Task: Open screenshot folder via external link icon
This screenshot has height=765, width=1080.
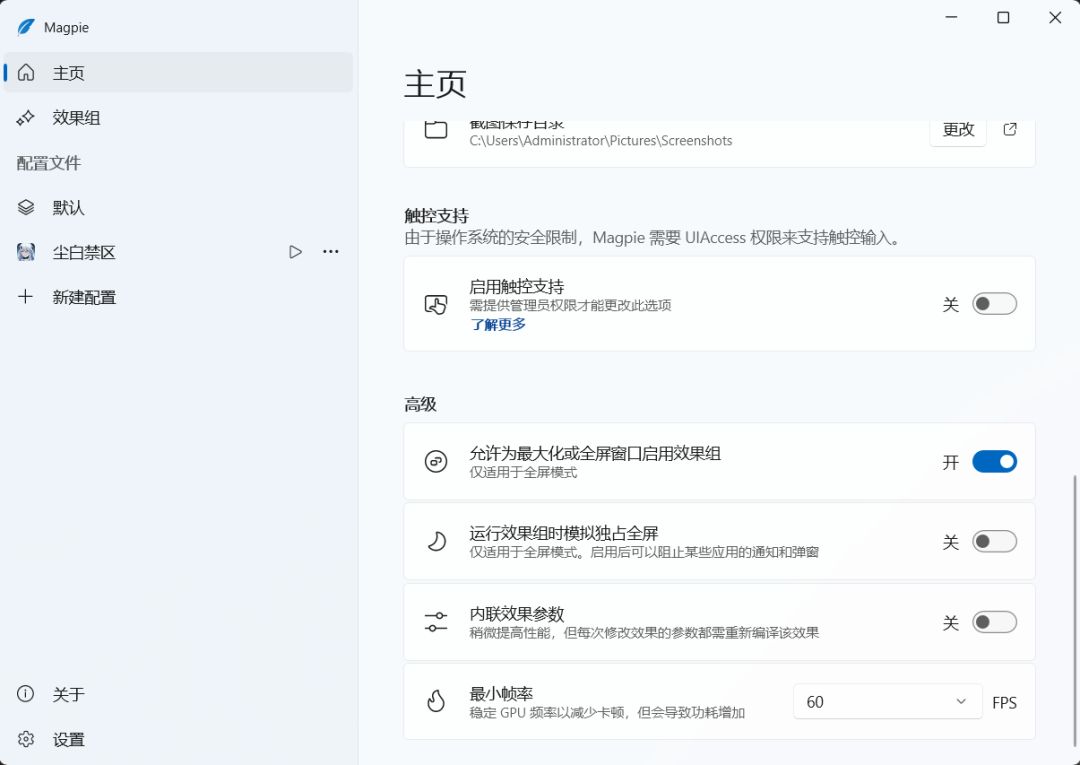Action: (1010, 129)
